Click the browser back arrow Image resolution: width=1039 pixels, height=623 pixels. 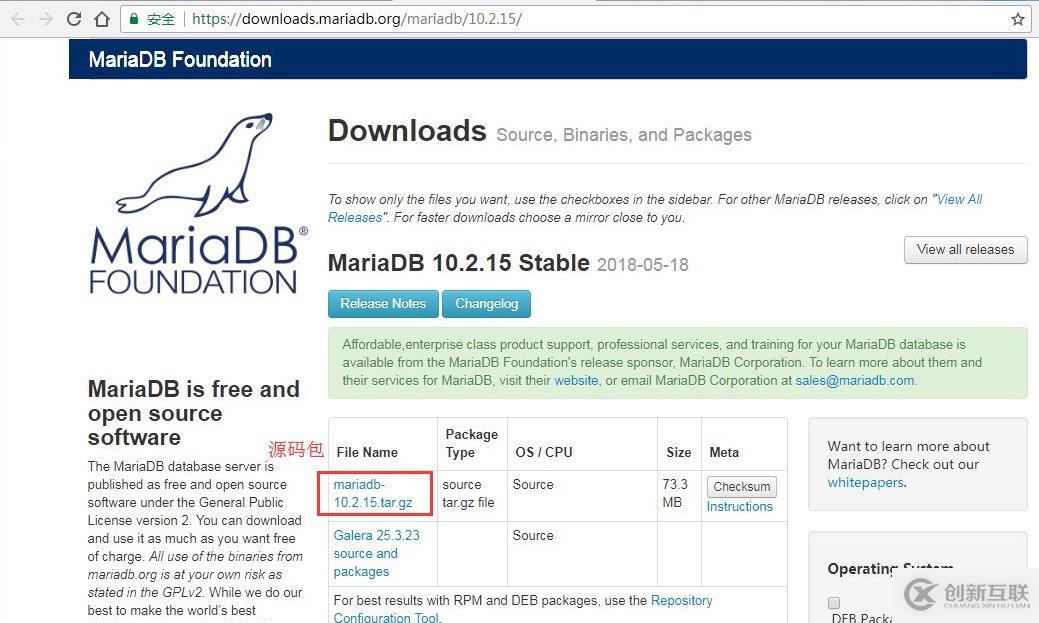coord(18,19)
